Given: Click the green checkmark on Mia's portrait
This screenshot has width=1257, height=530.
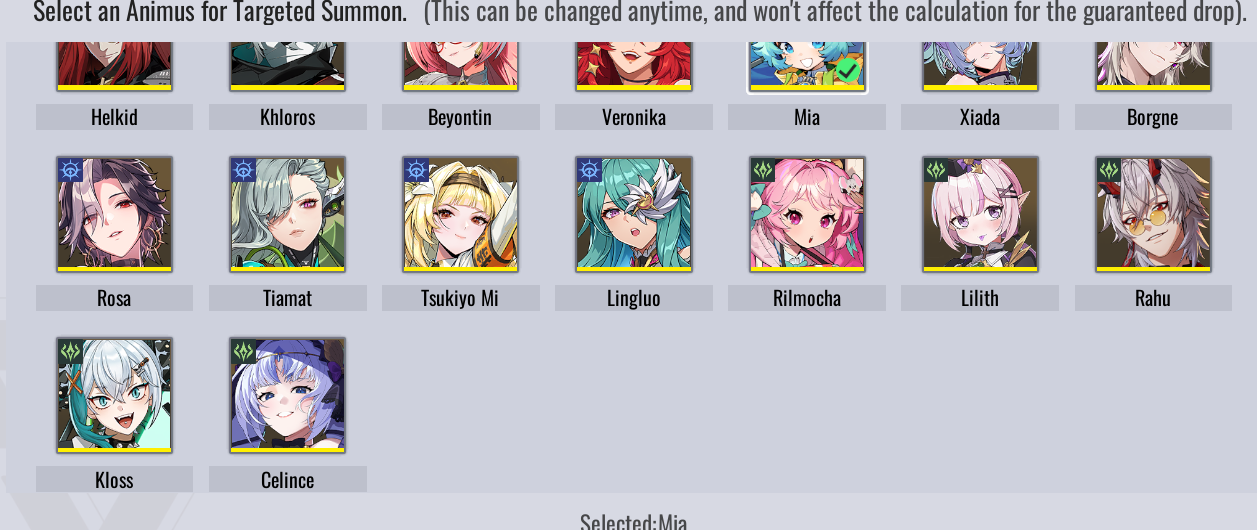Looking at the screenshot, I should tap(847, 70).
